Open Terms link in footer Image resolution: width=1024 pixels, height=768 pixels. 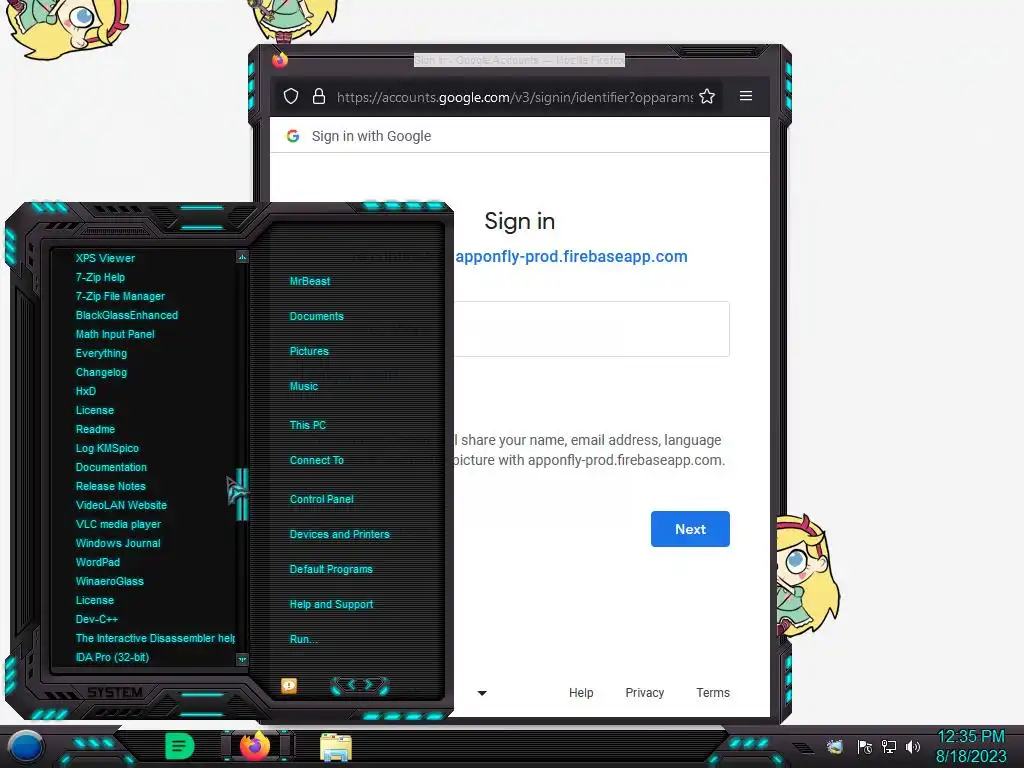(x=712, y=692)
